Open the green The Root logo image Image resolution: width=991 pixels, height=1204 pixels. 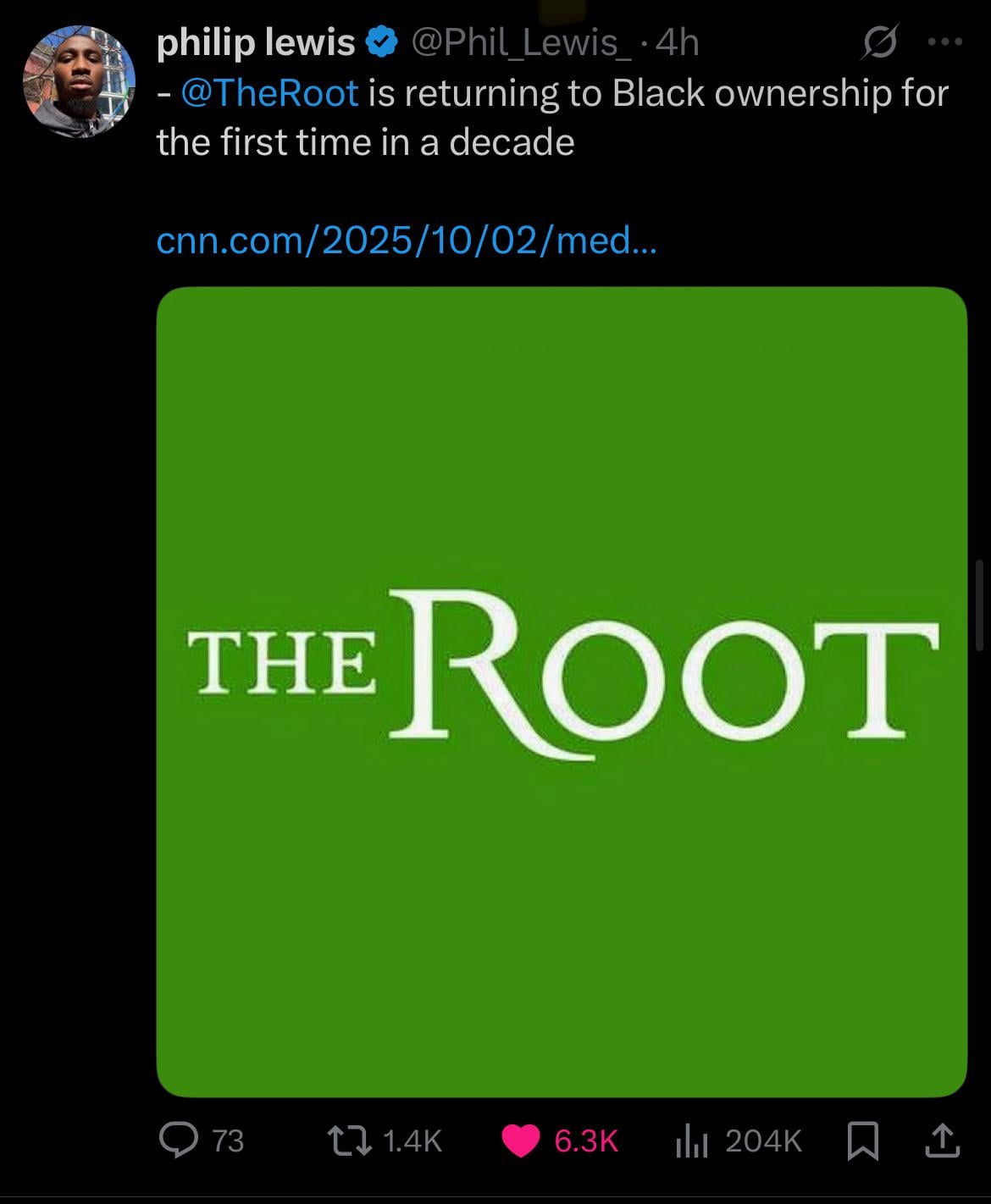pos(562,691)
